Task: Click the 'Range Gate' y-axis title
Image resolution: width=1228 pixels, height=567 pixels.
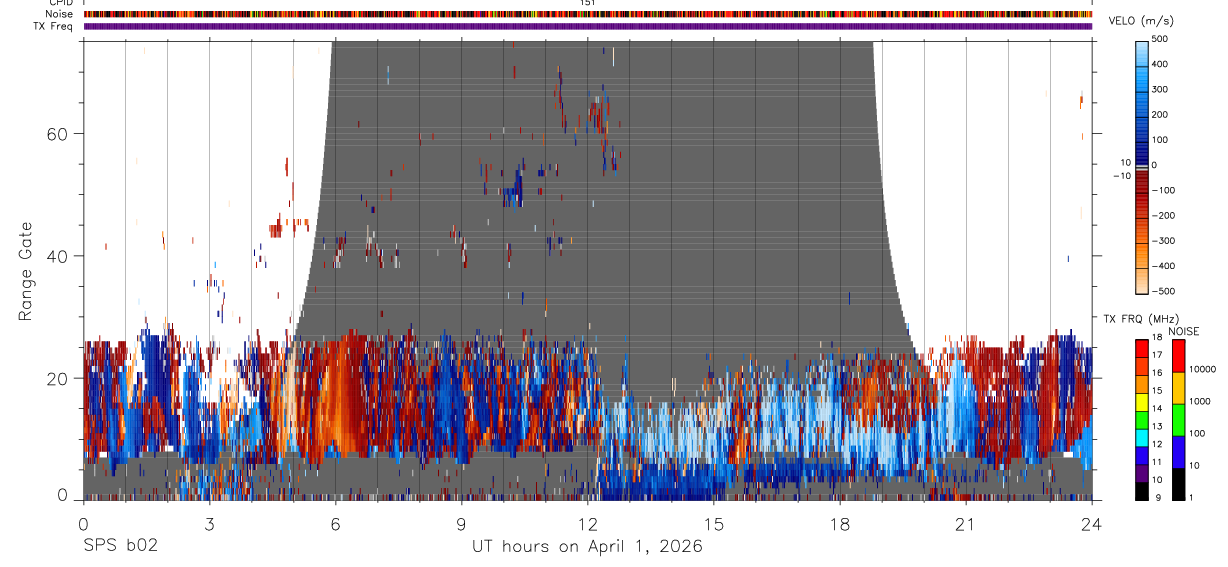Action: click(24, 271)
